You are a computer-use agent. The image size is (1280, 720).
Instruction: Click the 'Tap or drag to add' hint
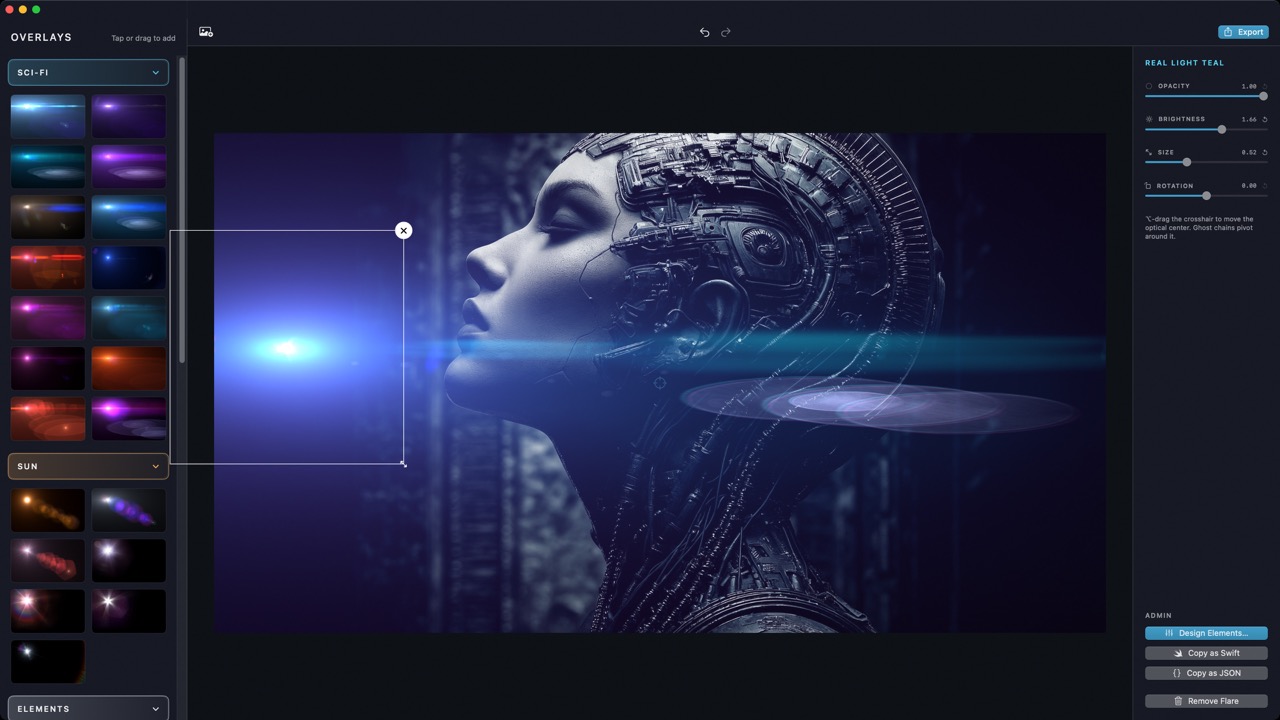(143, 38)
